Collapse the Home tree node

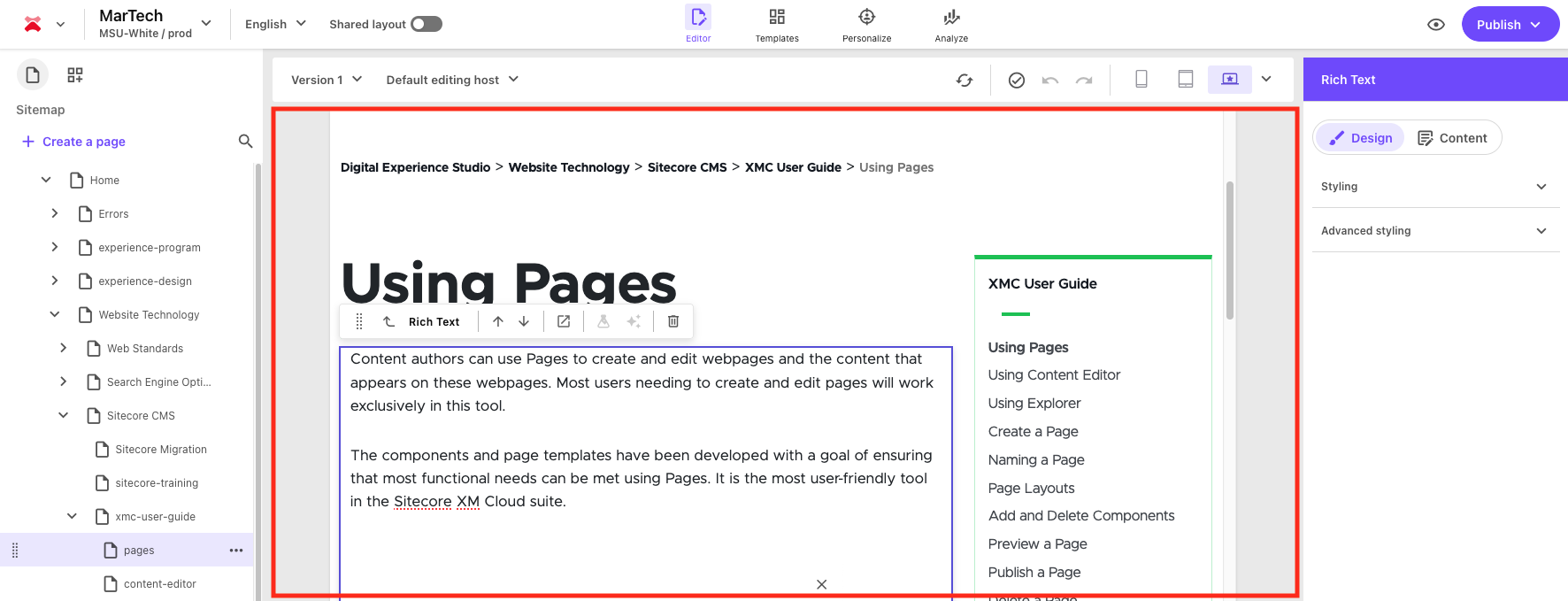pos(46,180)
